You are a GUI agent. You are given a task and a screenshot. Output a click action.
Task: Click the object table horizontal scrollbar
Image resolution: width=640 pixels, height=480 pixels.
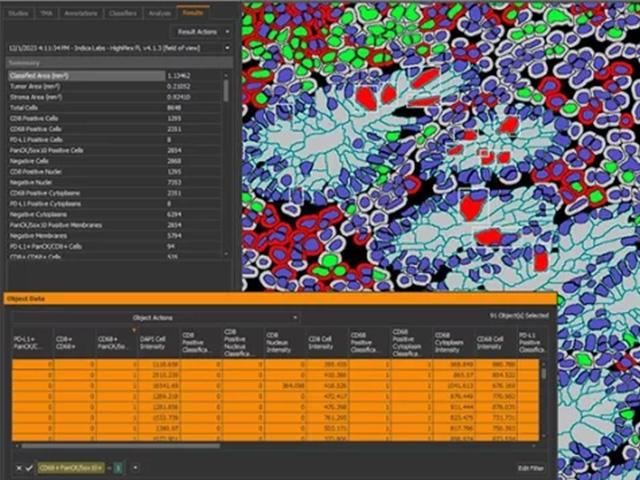120,446
